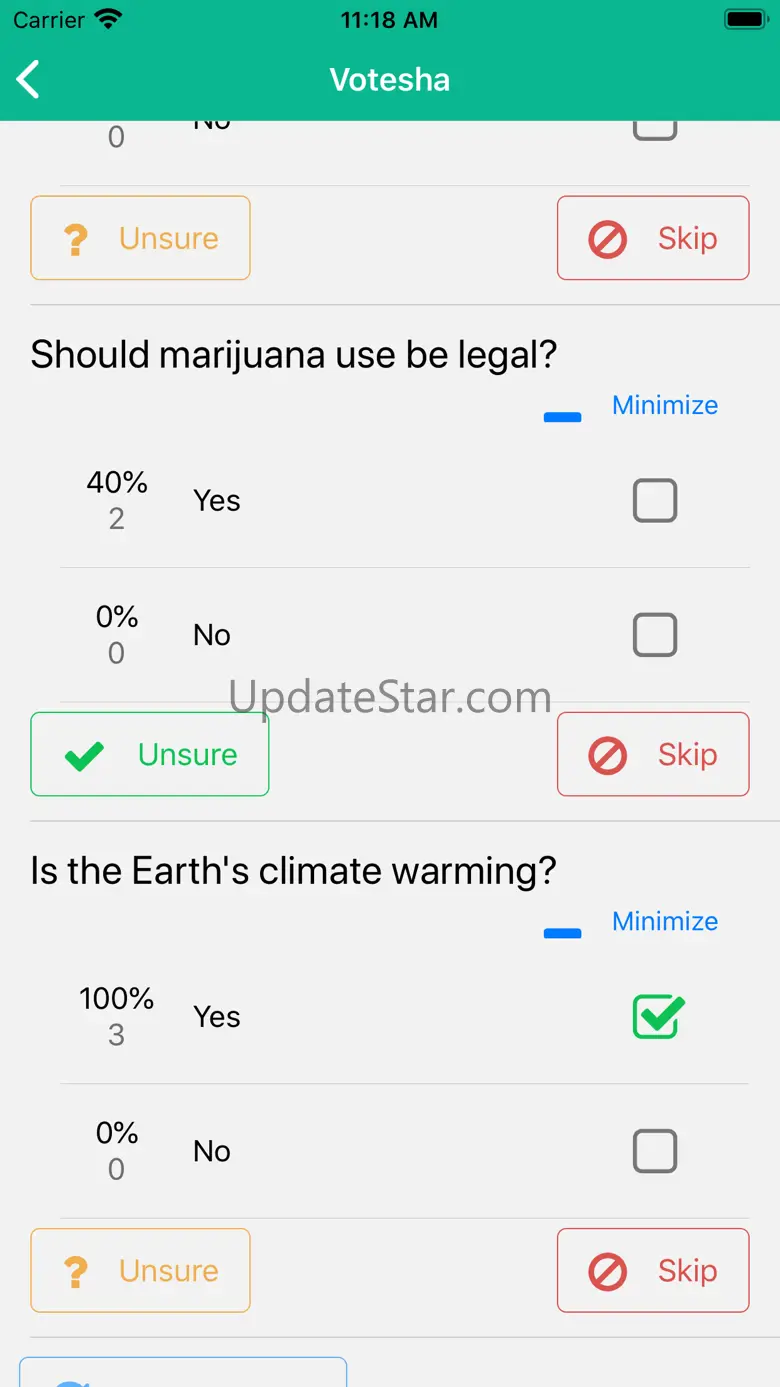Minimize the marijuana question

point(665,405)
